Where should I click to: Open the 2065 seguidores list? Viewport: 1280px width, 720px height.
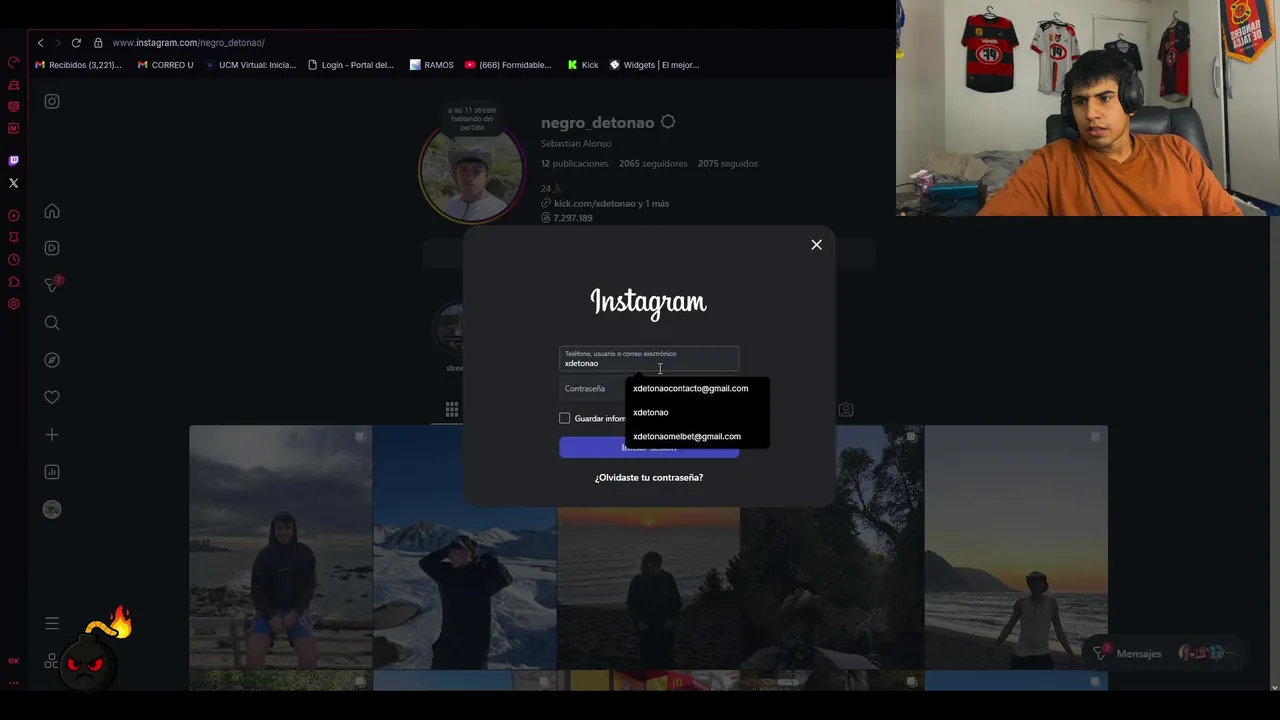(653, 163)
